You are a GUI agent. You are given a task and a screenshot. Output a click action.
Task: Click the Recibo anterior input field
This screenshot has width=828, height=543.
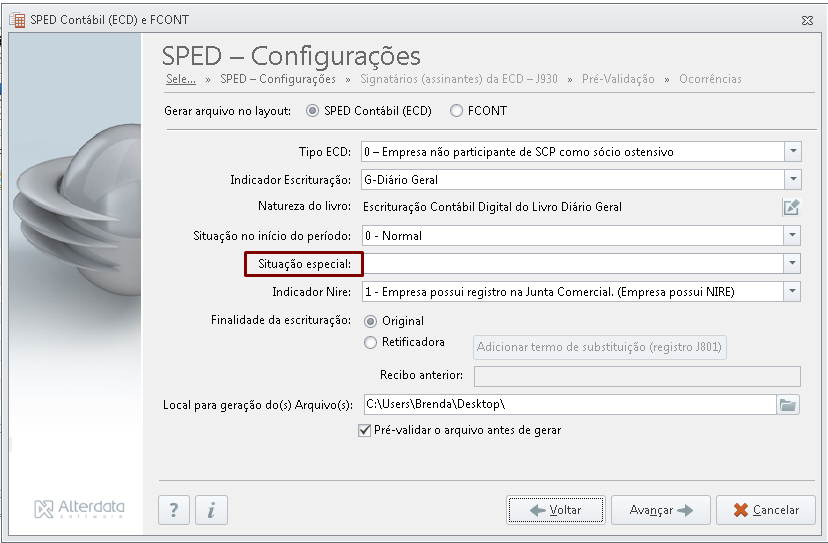(x=637, y=376)
